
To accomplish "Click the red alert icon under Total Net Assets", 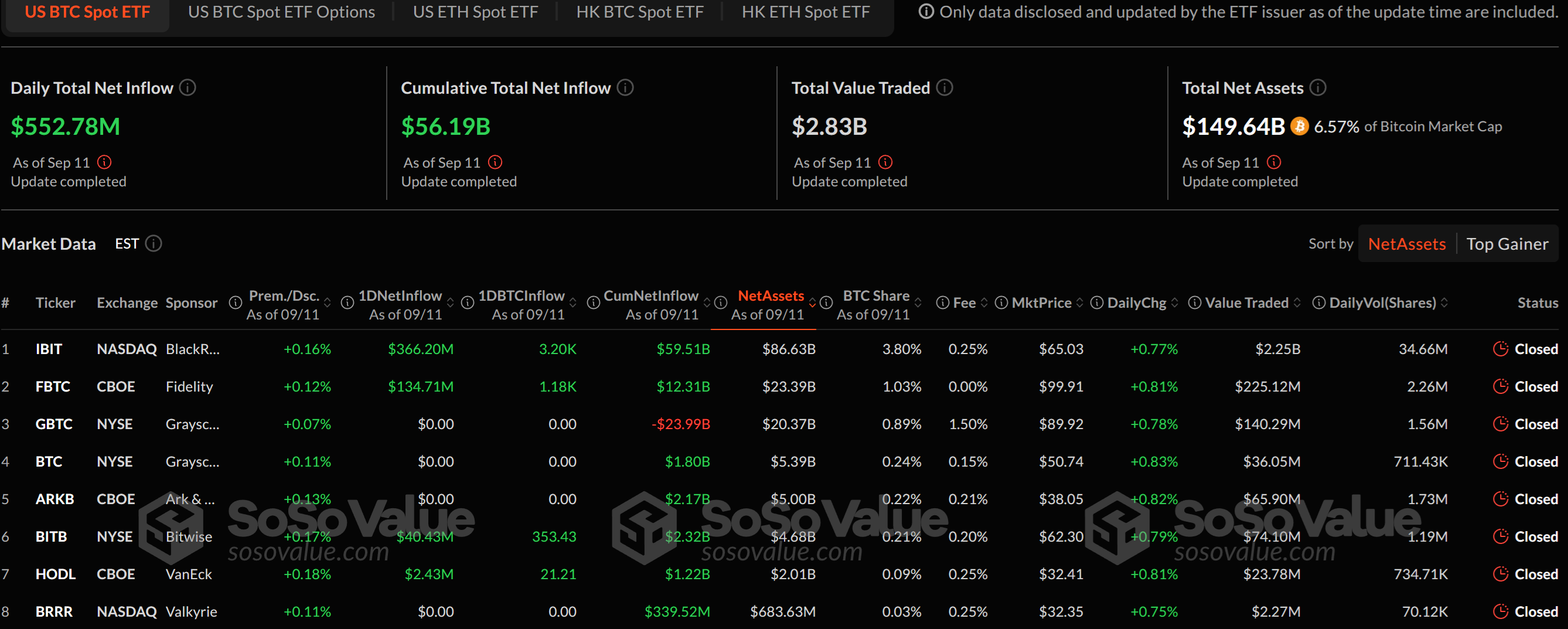I will tap(1273, 162).
